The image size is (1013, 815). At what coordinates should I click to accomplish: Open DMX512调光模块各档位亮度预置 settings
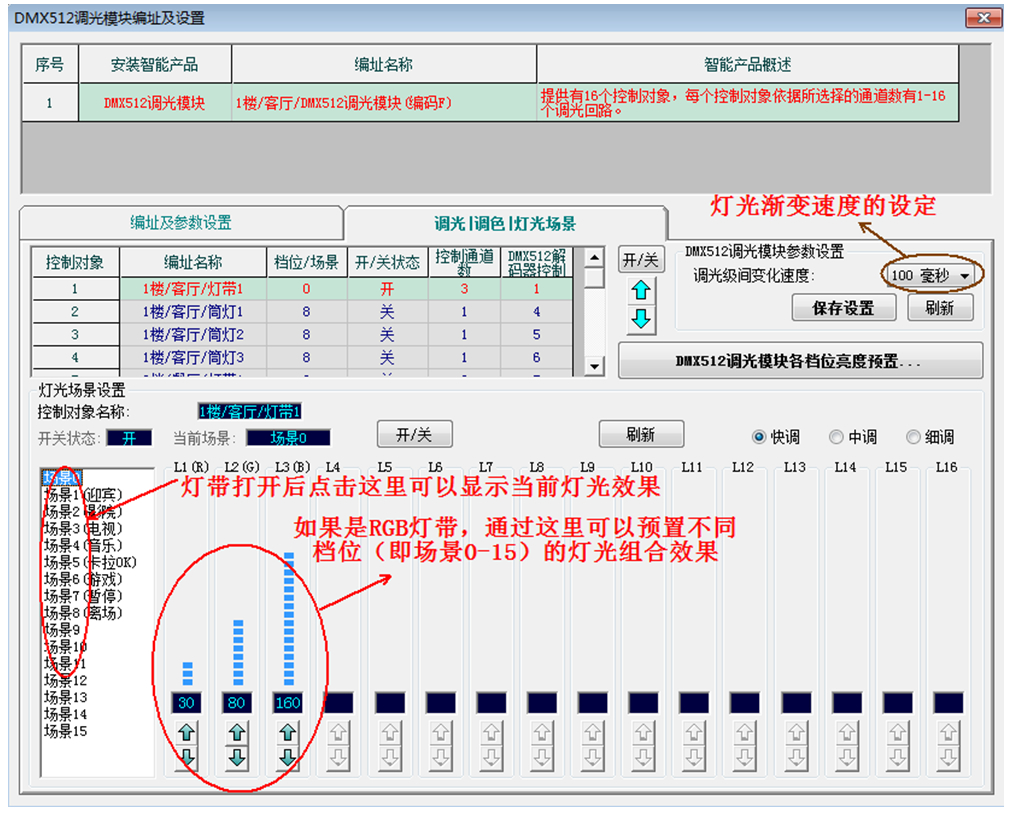(x=800, y=360)
